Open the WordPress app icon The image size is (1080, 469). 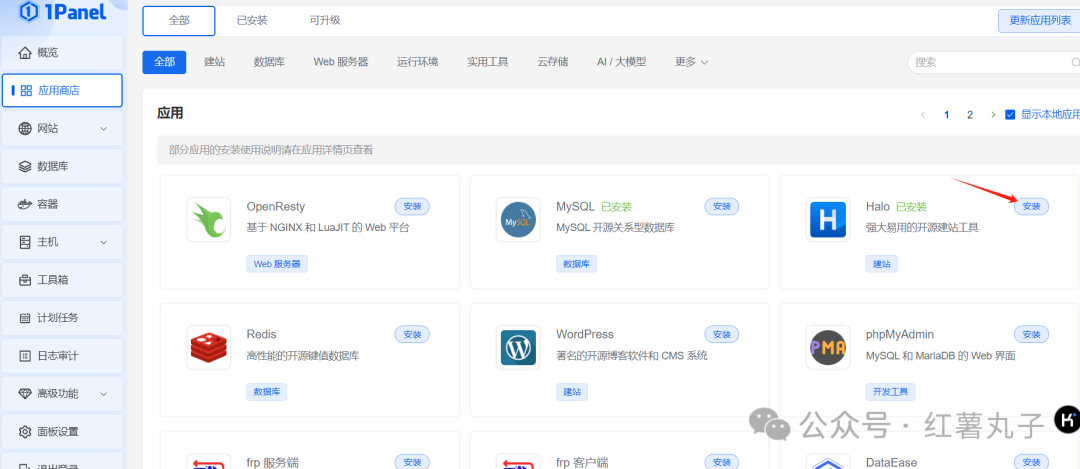click(518, 347)
